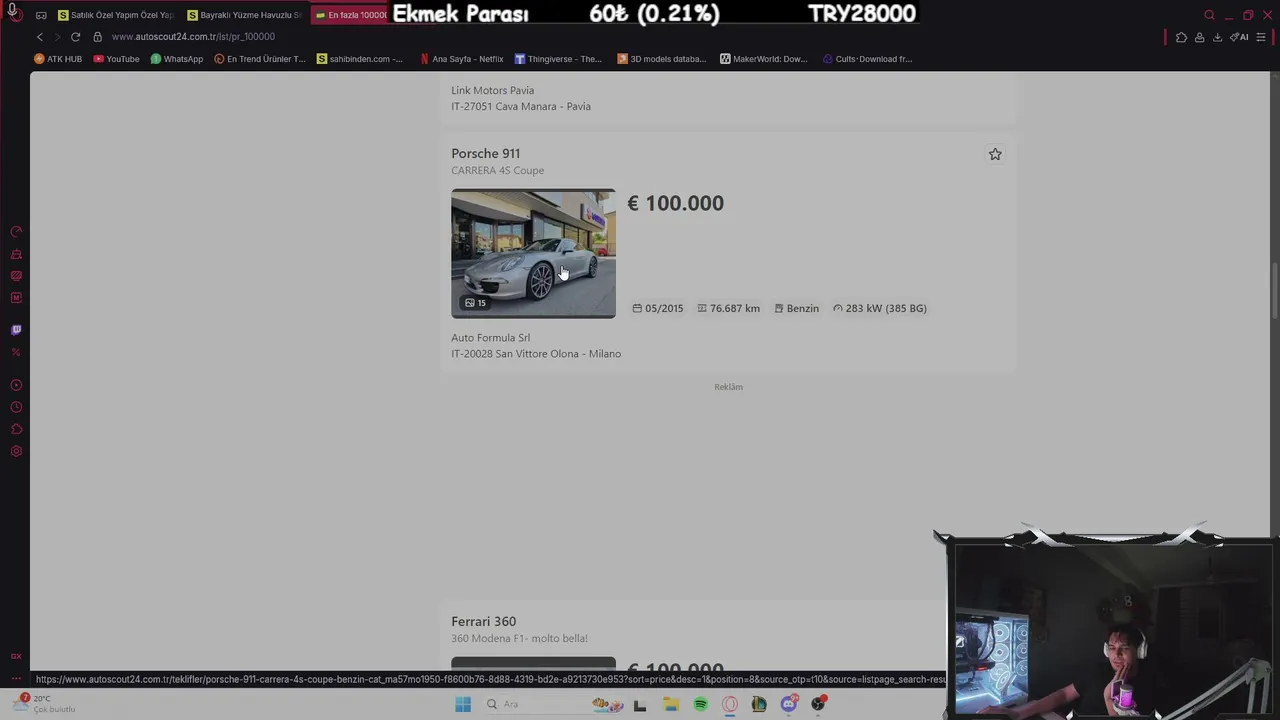
Task: Click the 76.687 km mileage value
Action: click(x=728, y=308)
